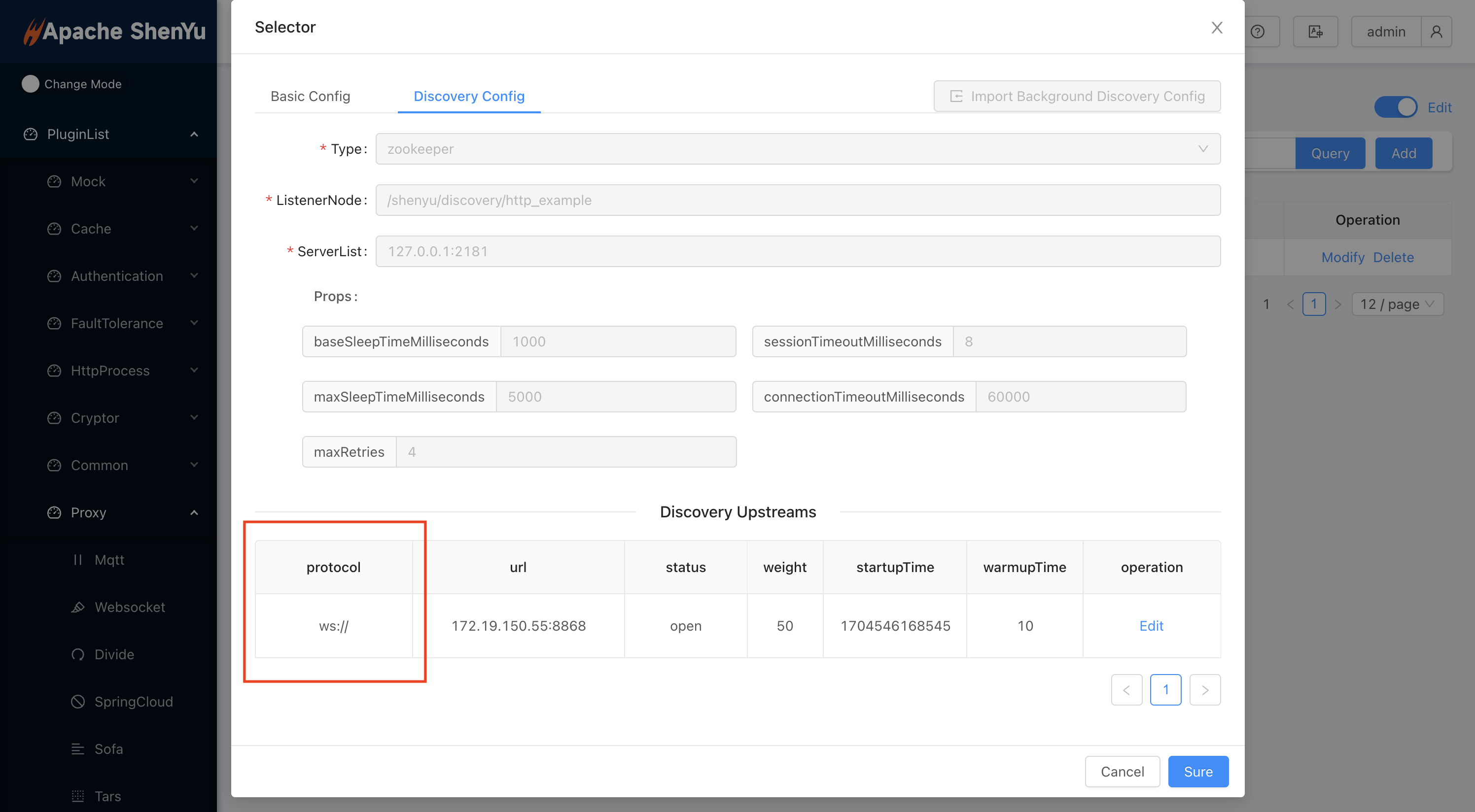The image size is (1475, 812).
Task: Close the Selector dialog with X
Action: click(x=1217, y=28)
